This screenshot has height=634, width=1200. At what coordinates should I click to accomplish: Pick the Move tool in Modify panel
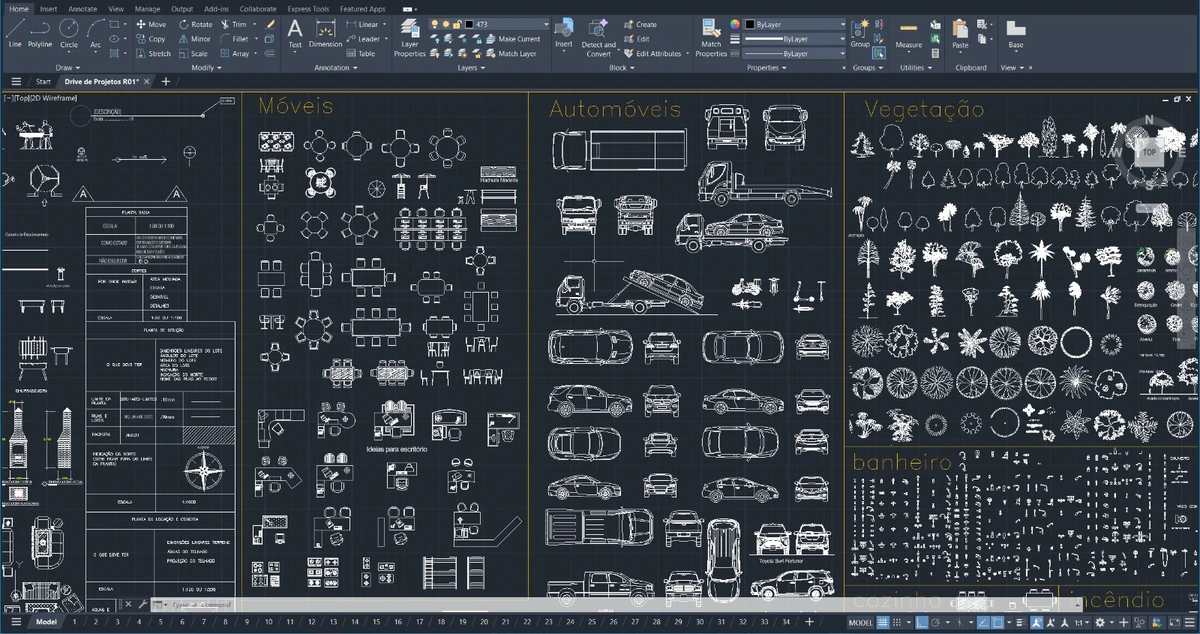tap(151, 24)
